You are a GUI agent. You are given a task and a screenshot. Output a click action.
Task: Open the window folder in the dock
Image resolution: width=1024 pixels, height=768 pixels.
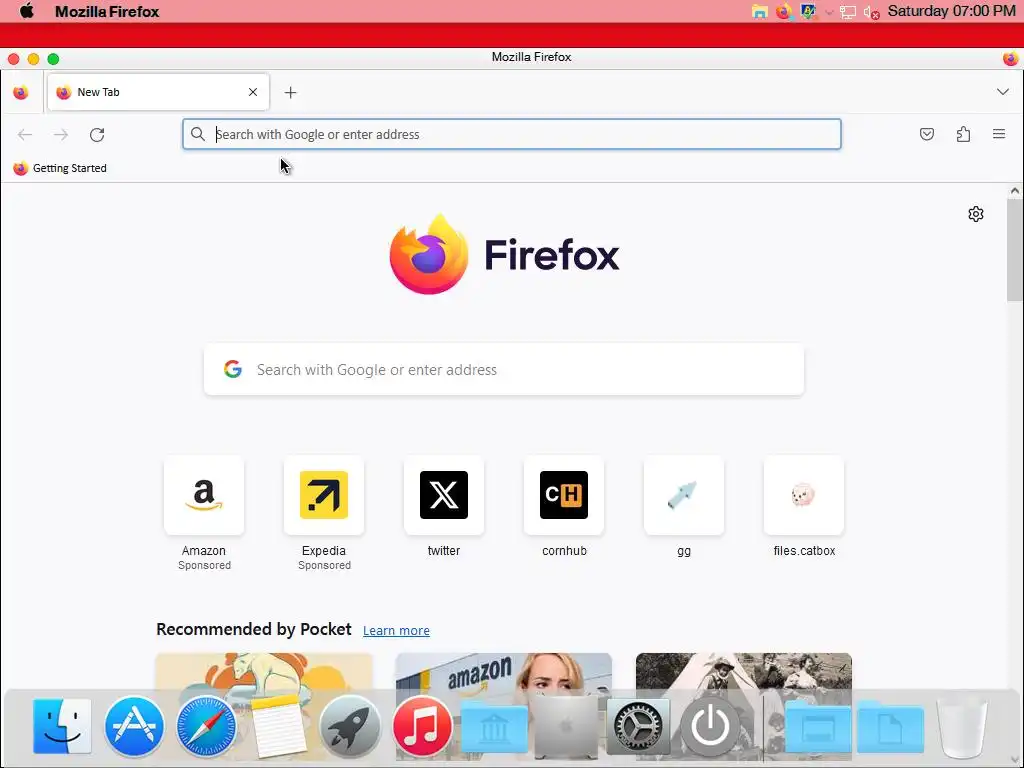818,727
